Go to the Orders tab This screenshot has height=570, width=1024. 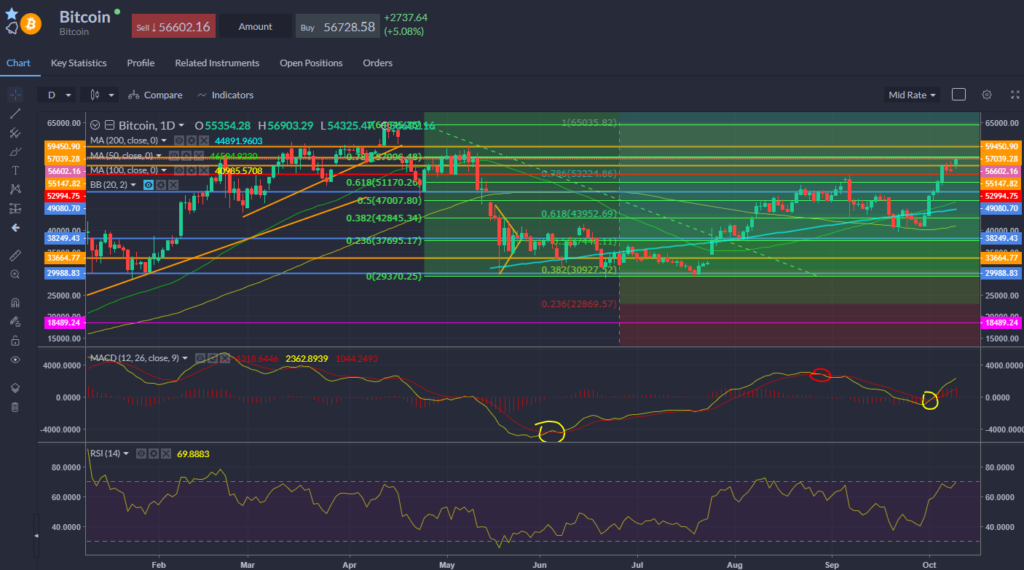pyautogui.click(x=377, y=63)
